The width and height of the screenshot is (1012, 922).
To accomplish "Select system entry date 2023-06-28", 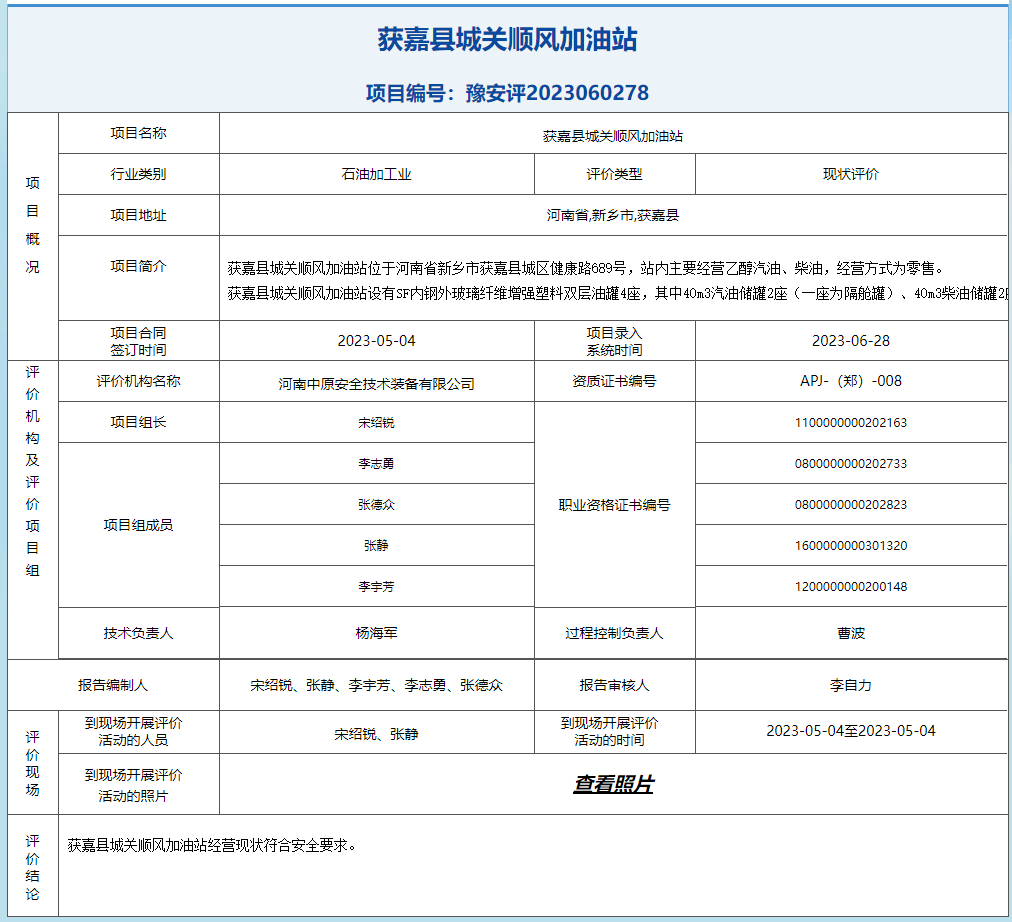I will 851,341.
